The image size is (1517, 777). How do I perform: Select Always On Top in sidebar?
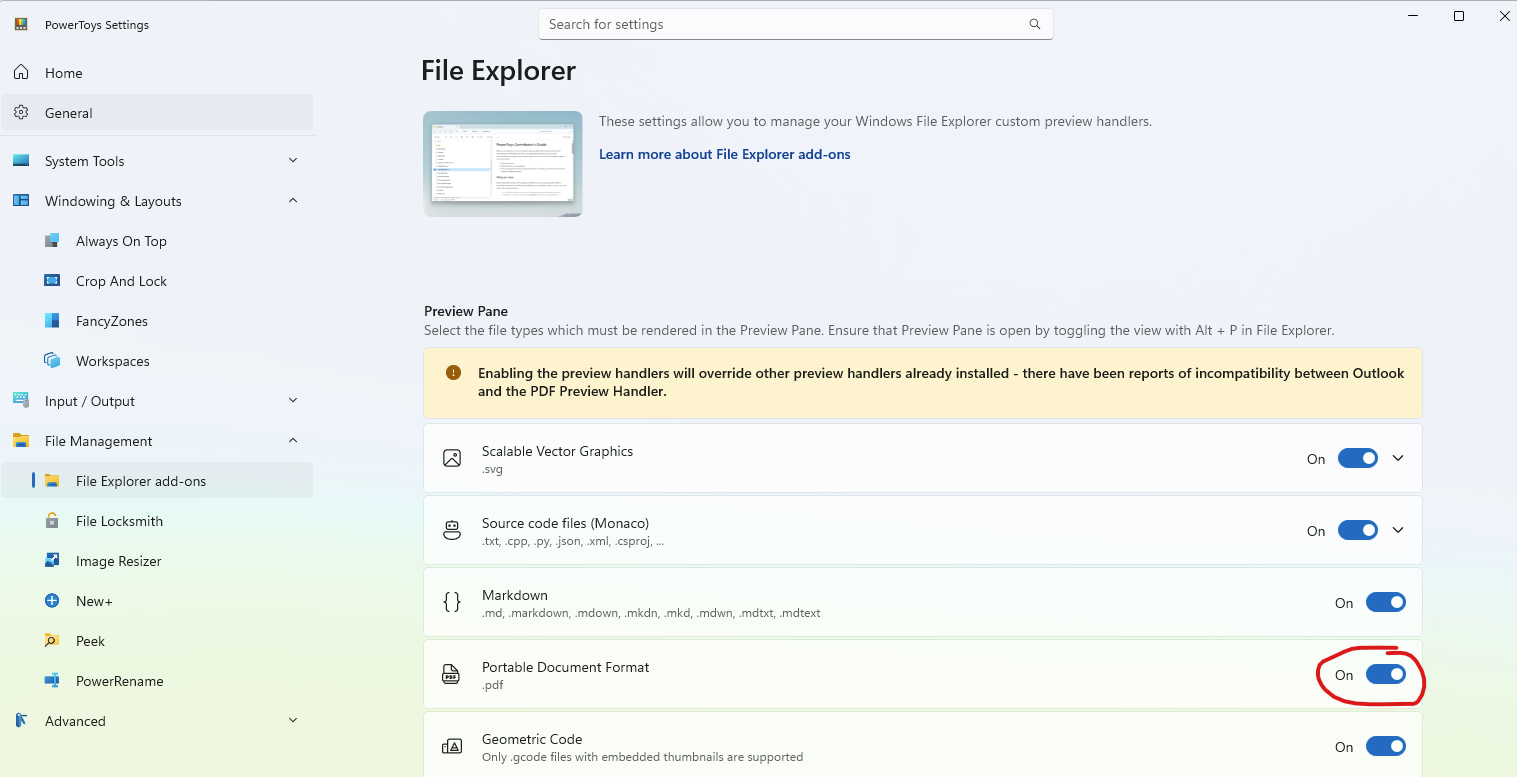pos(157,241)
